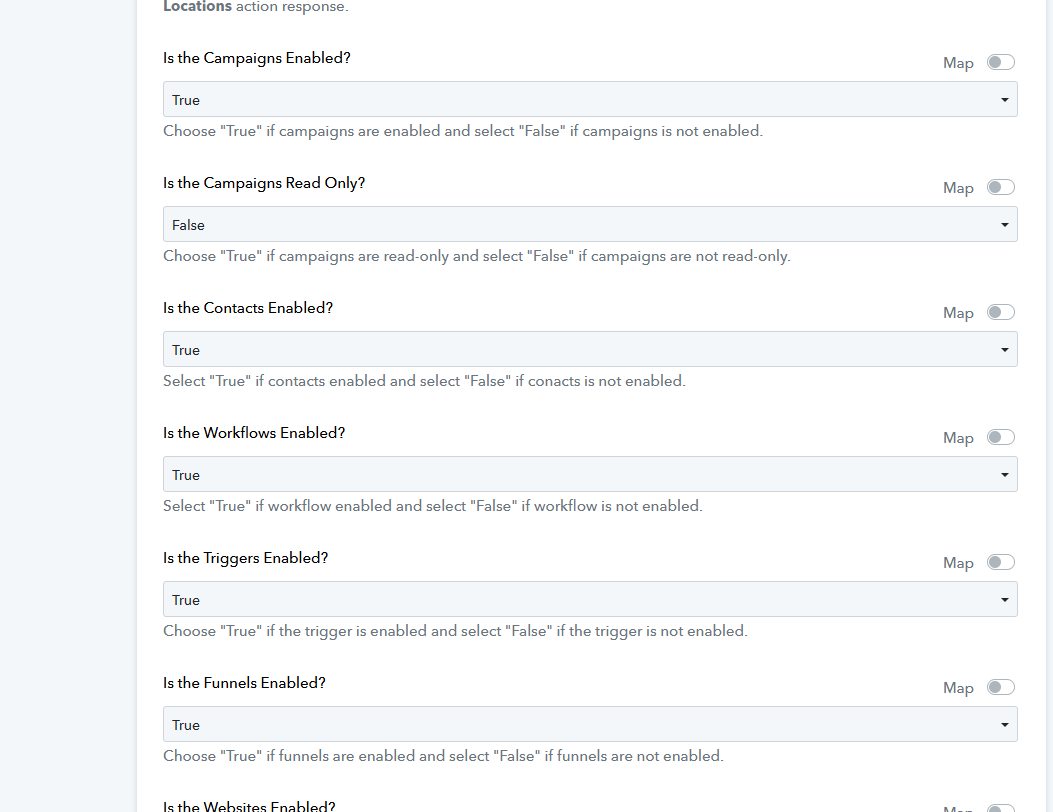Open the Triggers Enabled dropdown

point(590,599)
